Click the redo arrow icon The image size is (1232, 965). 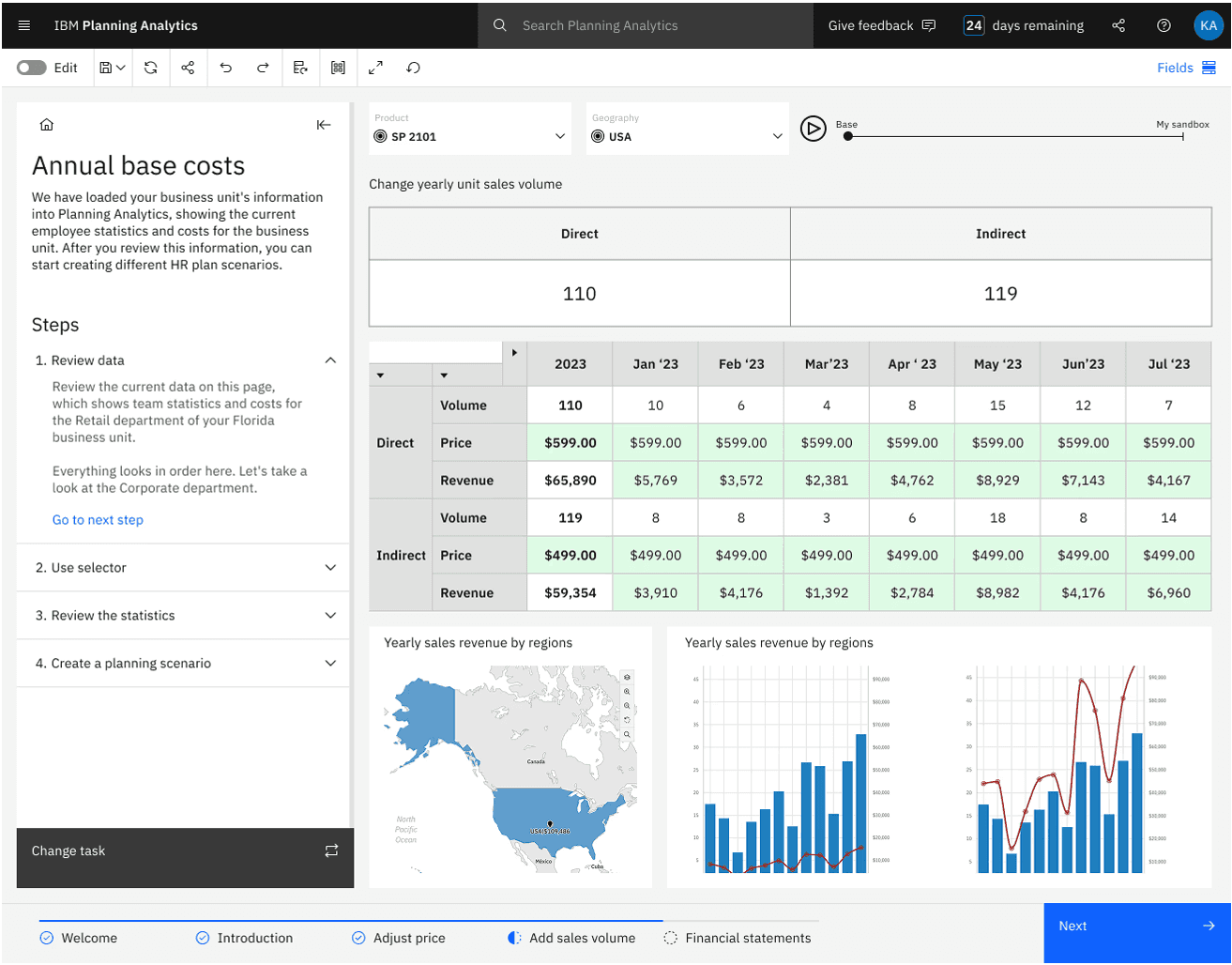263,68
